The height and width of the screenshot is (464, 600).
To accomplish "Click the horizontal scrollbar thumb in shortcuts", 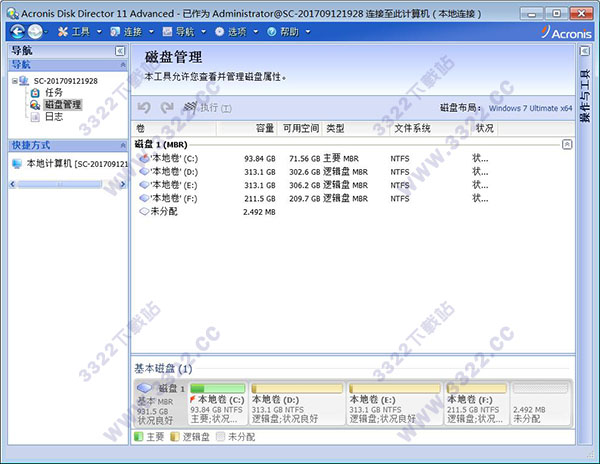I will (x=60, y=184).
